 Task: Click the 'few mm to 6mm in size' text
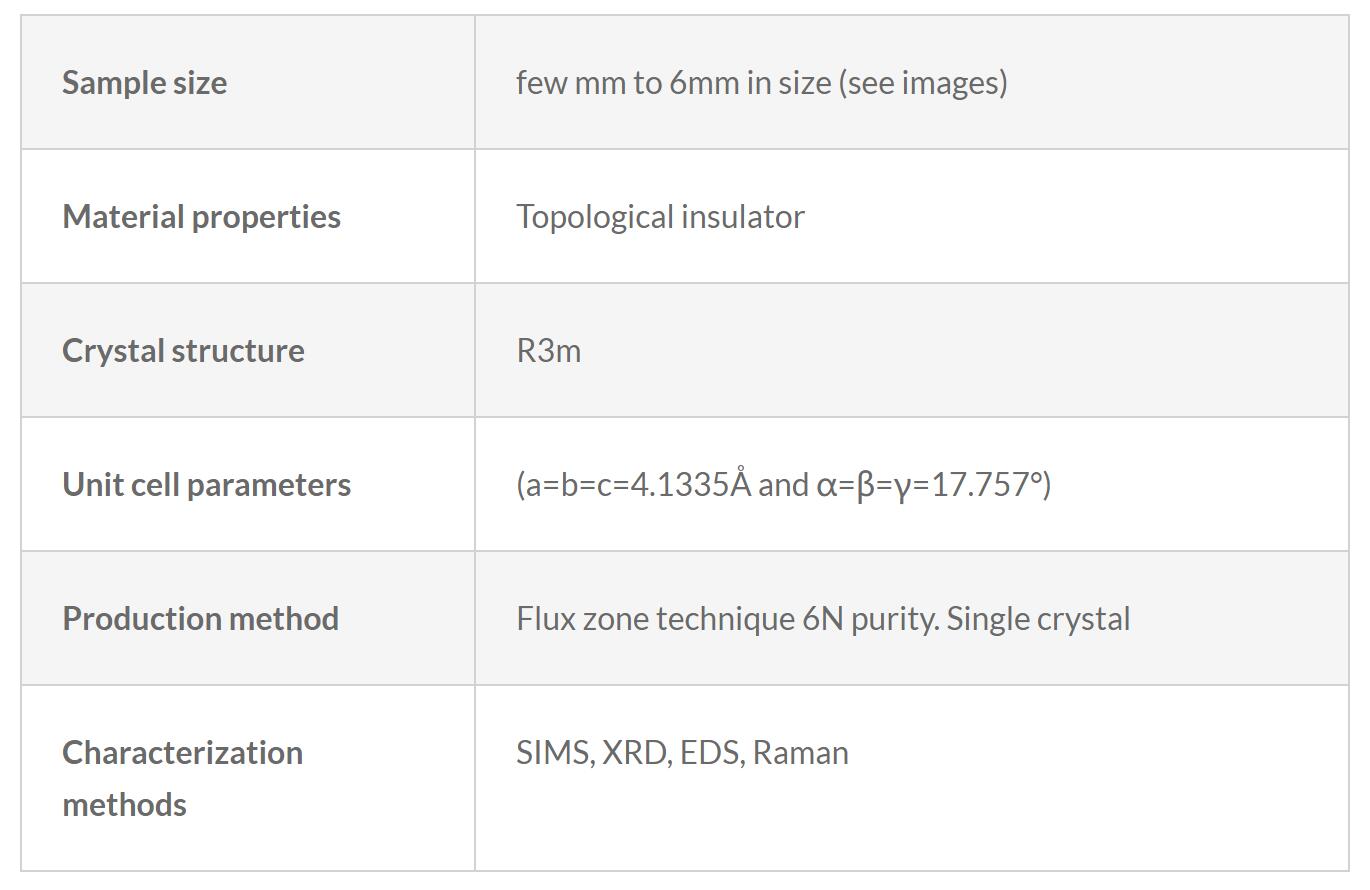click(x=675, y=82)
